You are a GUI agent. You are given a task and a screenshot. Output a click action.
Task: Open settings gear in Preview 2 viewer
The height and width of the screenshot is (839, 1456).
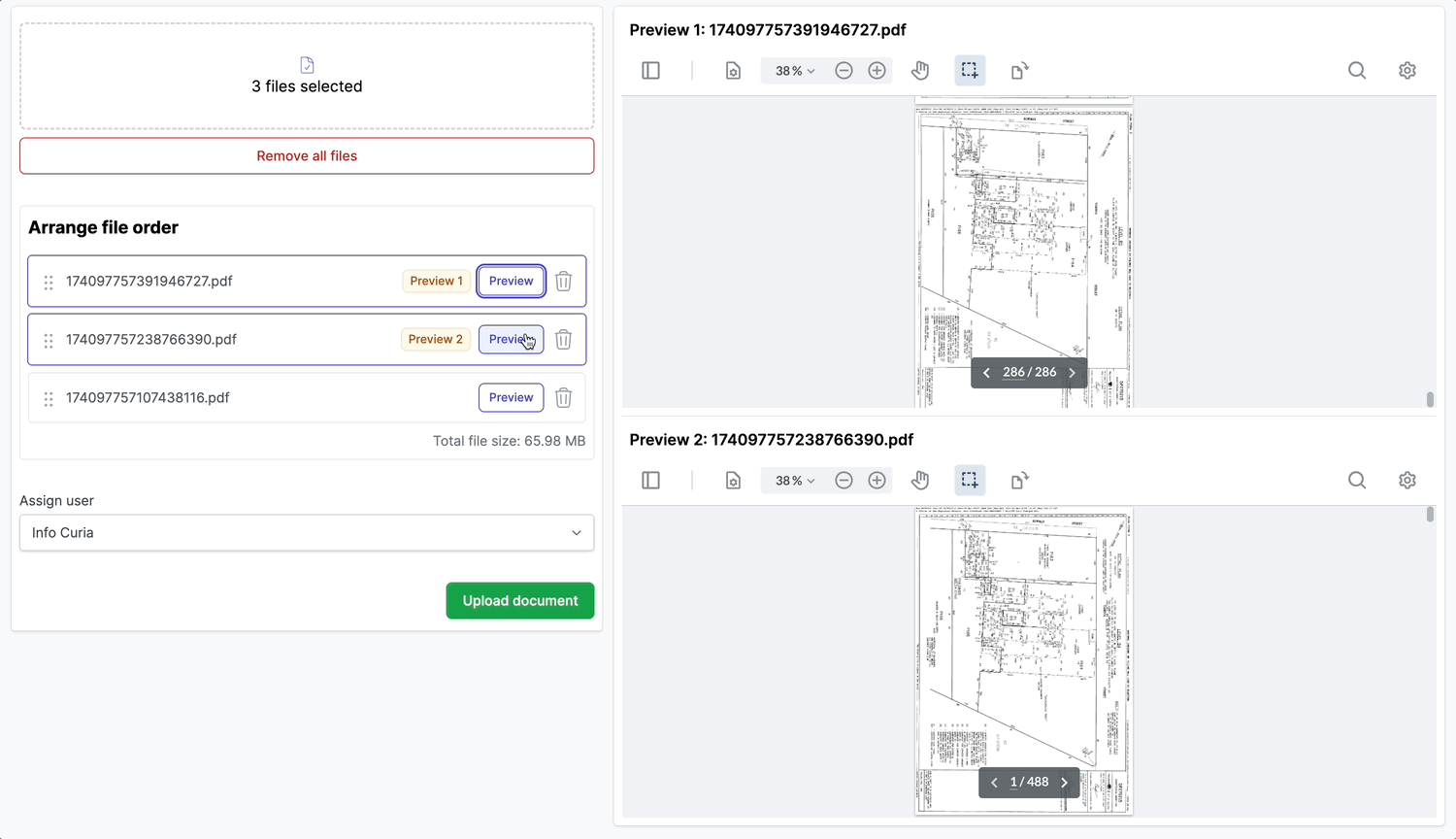[1407, 481]
